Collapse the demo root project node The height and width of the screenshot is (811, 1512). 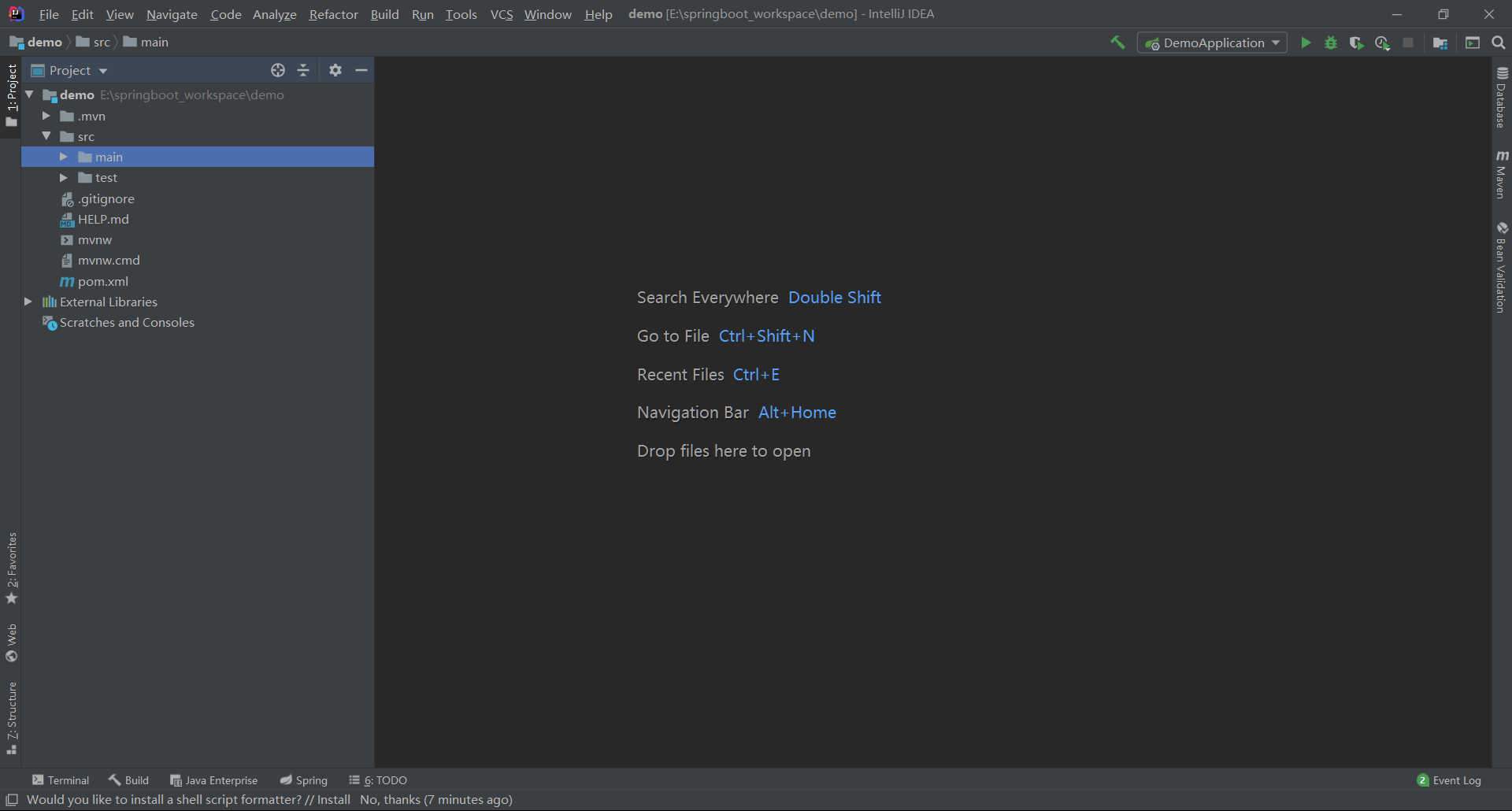[x=30, y=94]
